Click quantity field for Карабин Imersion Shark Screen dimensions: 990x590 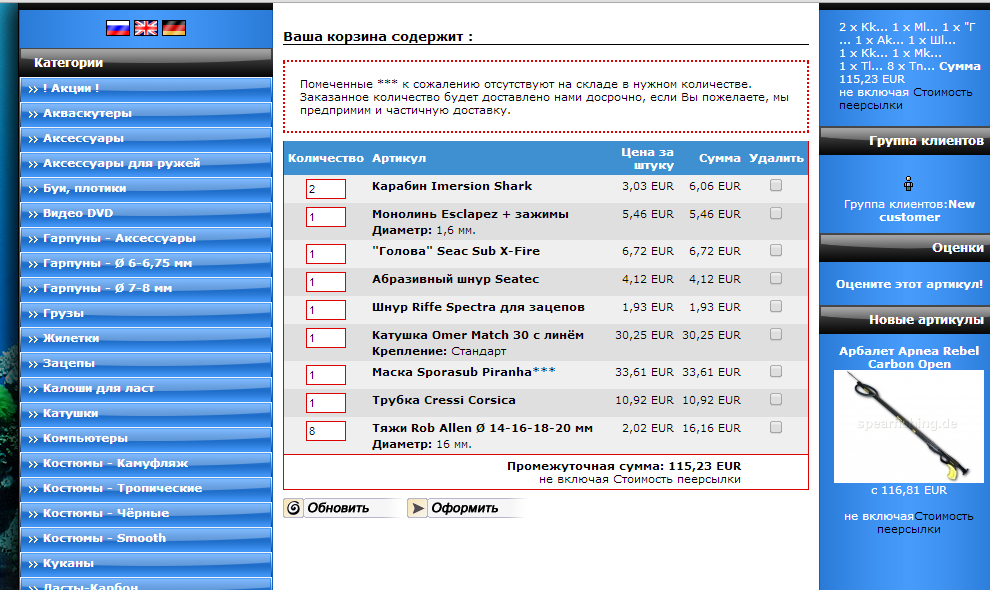click(x=326, y=189)
